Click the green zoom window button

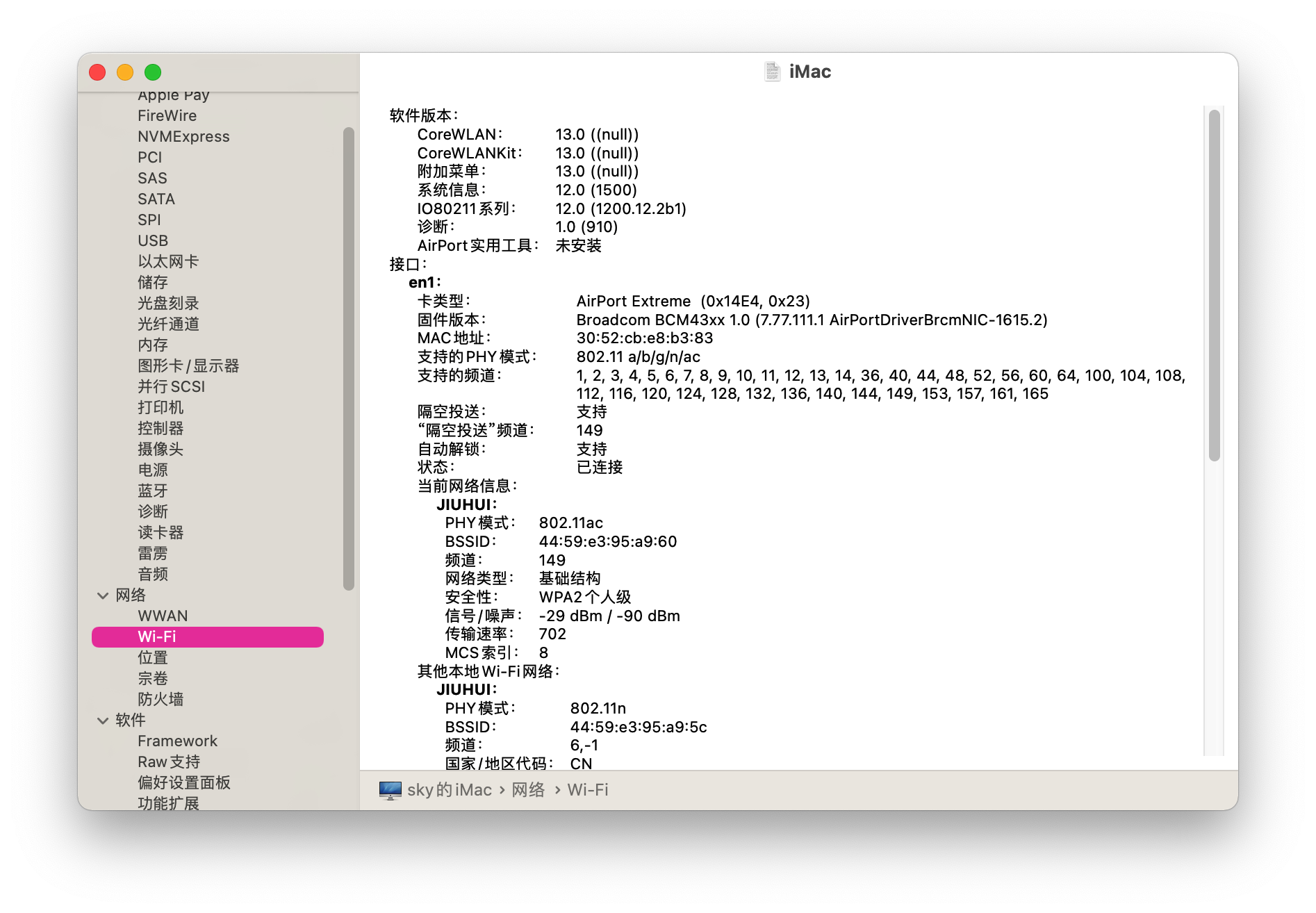click(153, 72)
